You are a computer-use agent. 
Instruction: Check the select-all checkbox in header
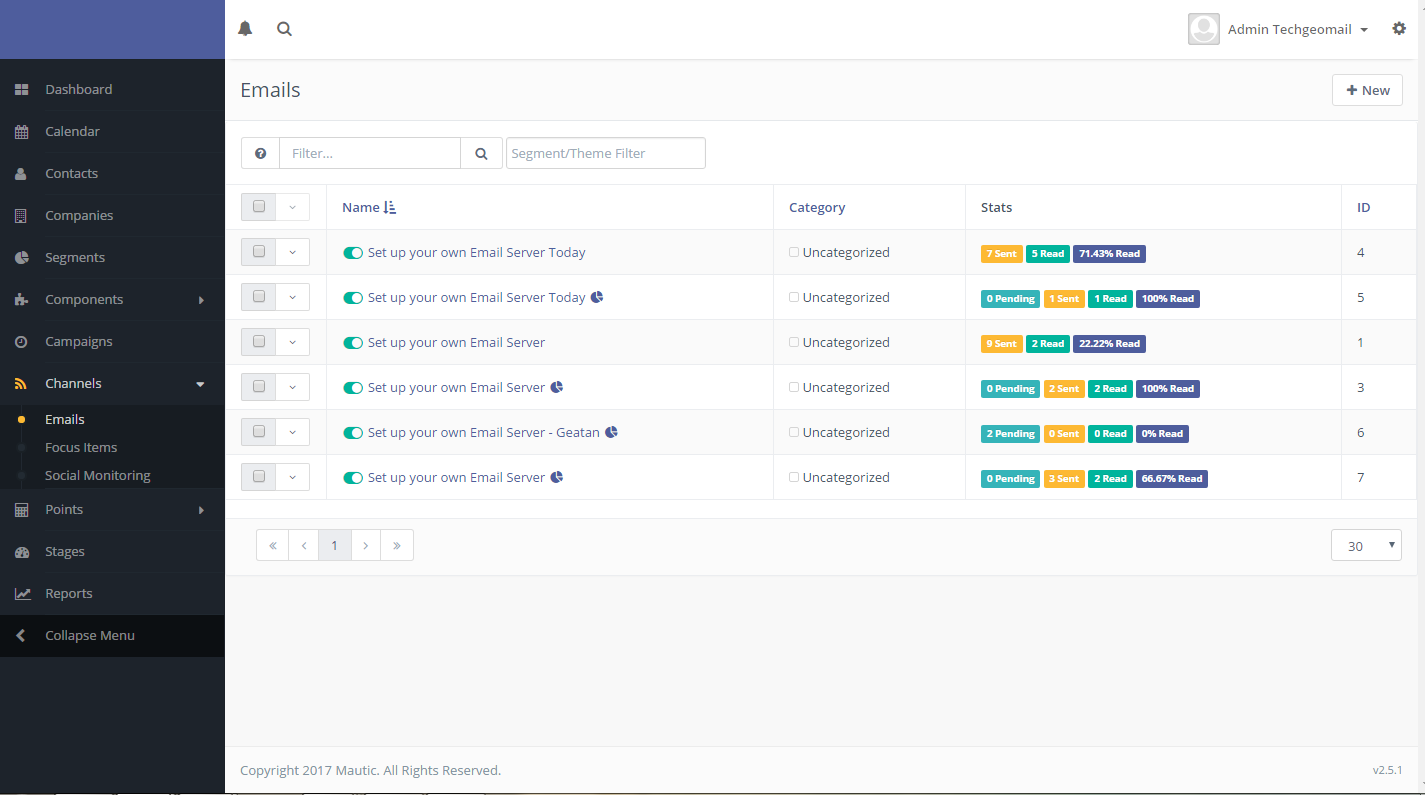(259, 207)
